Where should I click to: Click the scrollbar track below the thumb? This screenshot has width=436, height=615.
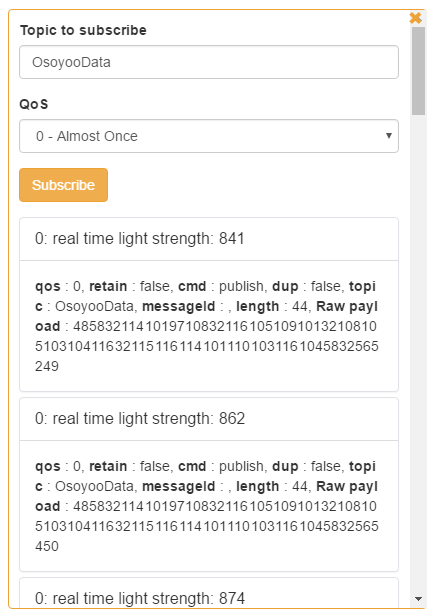tap(418, 353)
